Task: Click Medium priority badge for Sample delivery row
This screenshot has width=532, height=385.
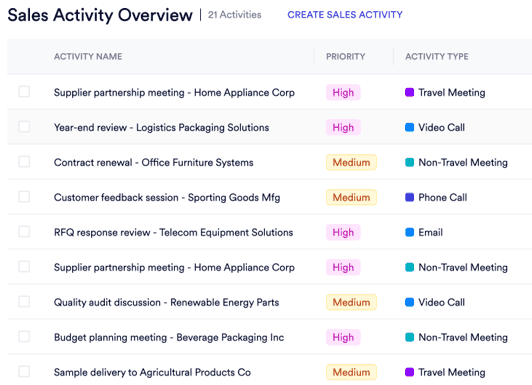Action: [x=351, y=372]
